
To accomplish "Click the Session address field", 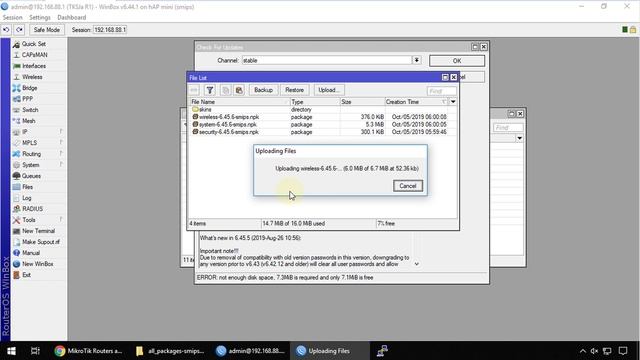I will click(110, 30).
